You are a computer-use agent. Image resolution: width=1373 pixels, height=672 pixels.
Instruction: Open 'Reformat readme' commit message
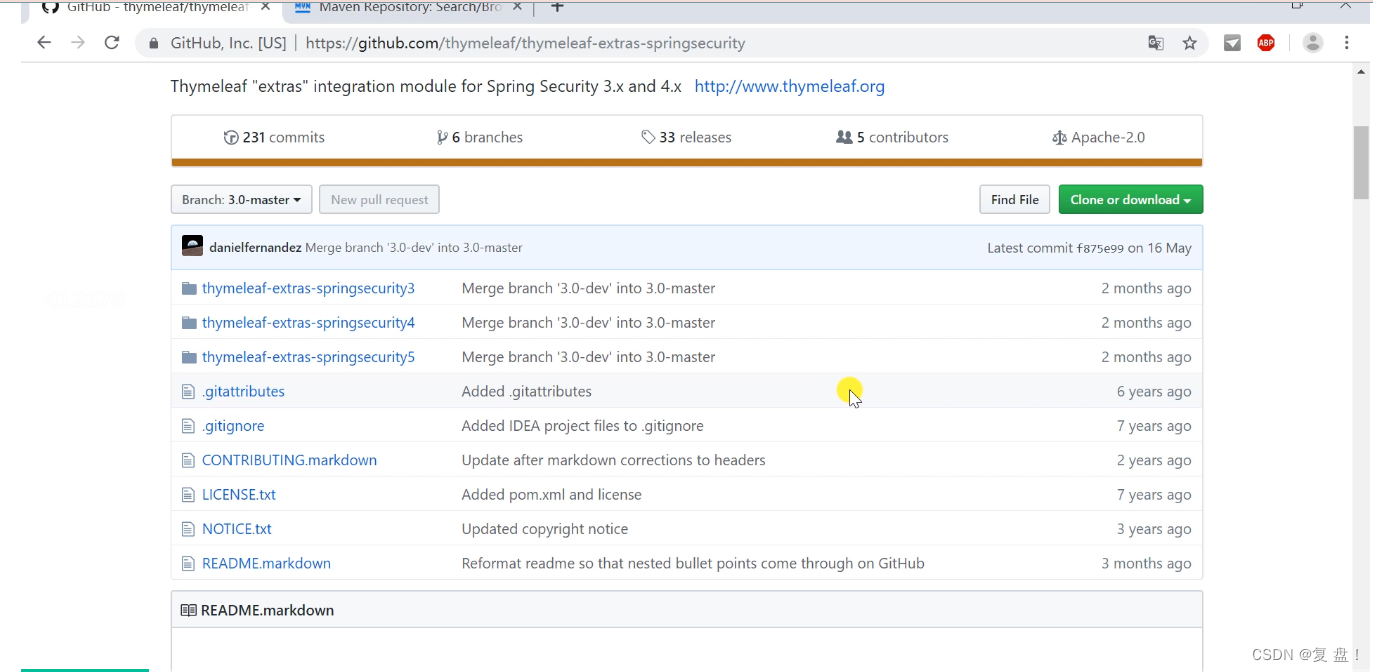click(693, 563)
